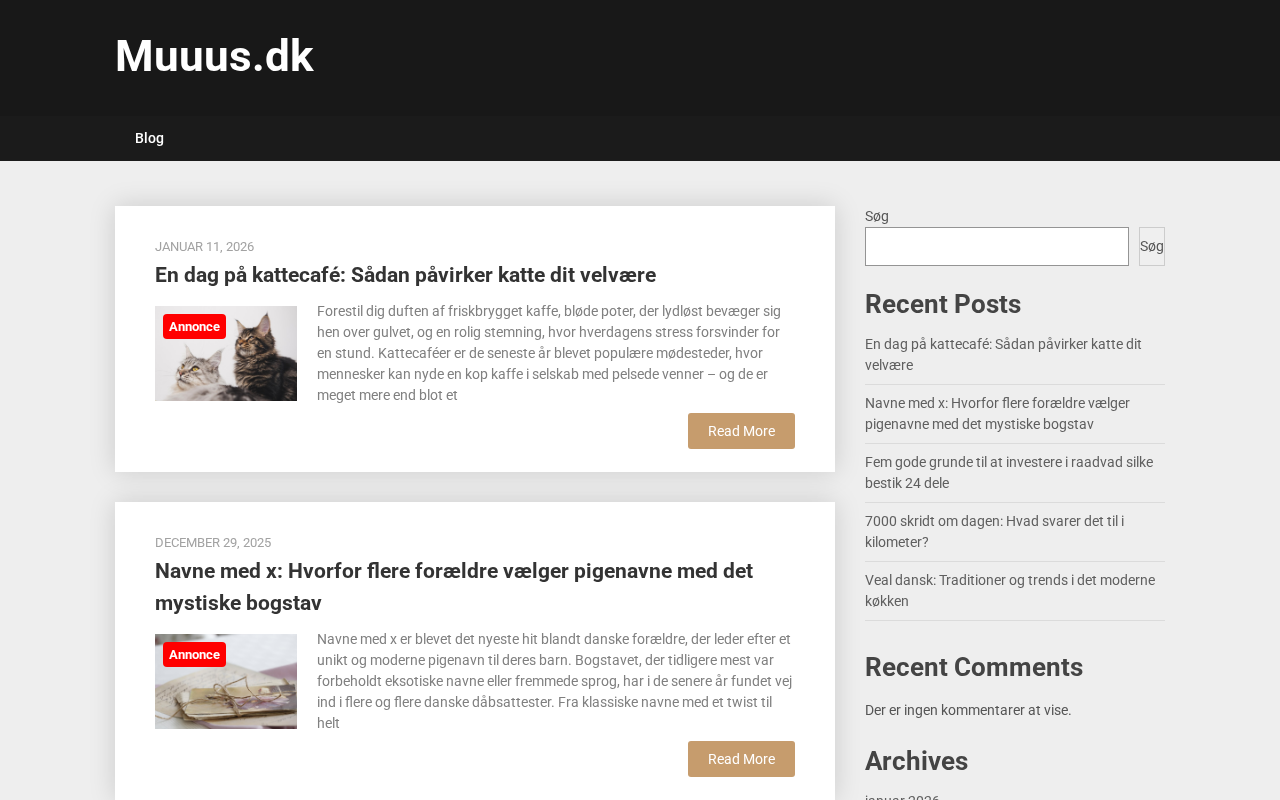Screen dimensions: 1280x800
Task: Open the December 29, 2025 date link
Action: [213, 543]
